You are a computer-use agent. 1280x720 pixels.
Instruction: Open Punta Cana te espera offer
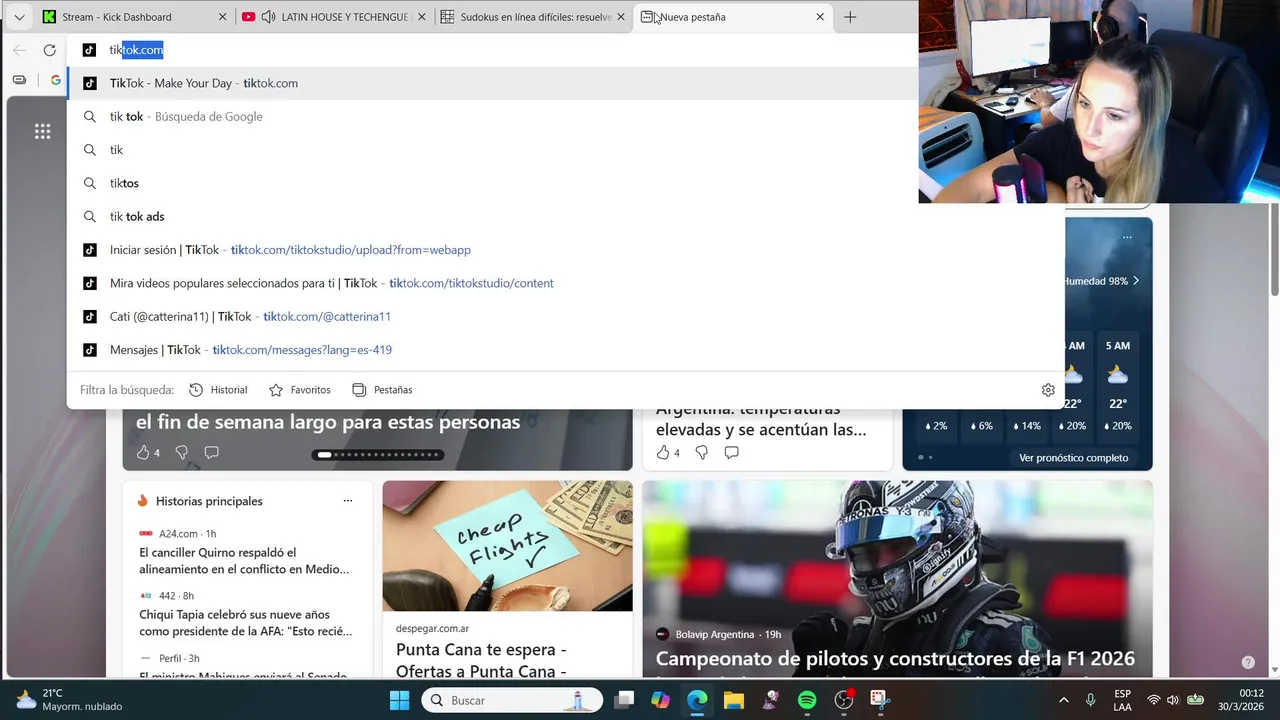coord(481,661)
